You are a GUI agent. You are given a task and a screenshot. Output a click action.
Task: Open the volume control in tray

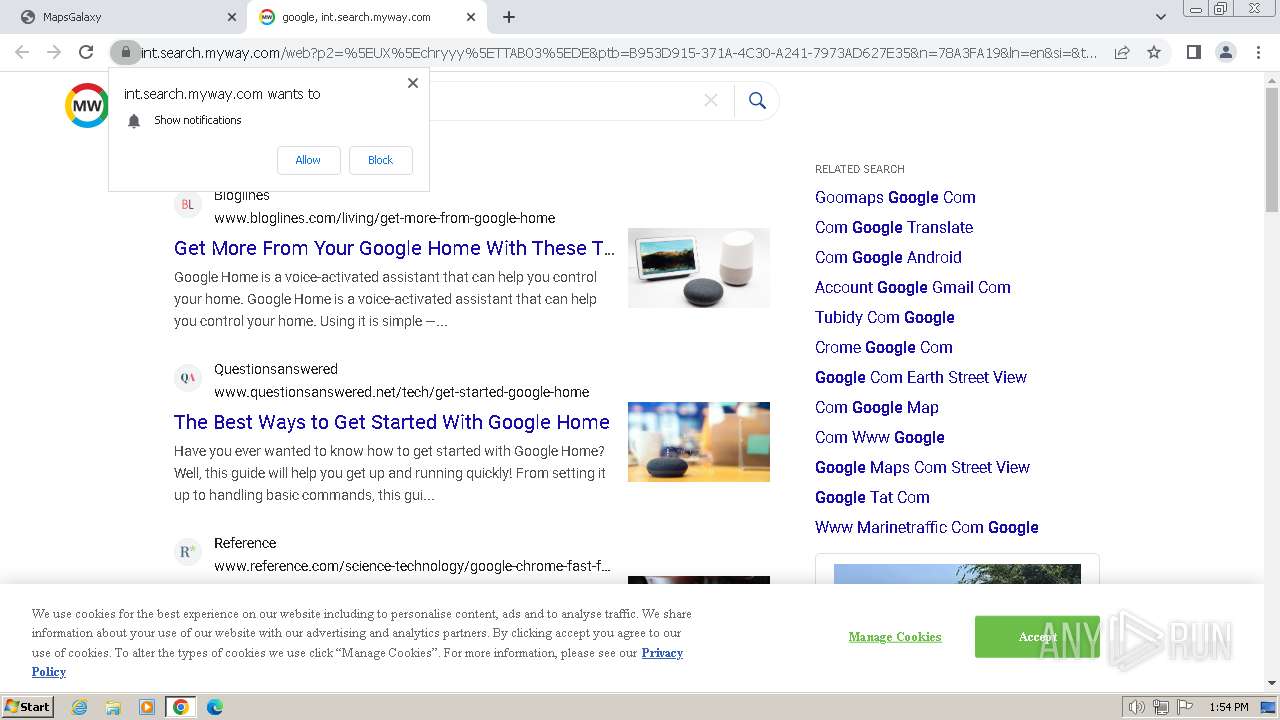pyautogui.click(x=1136, y=707)
